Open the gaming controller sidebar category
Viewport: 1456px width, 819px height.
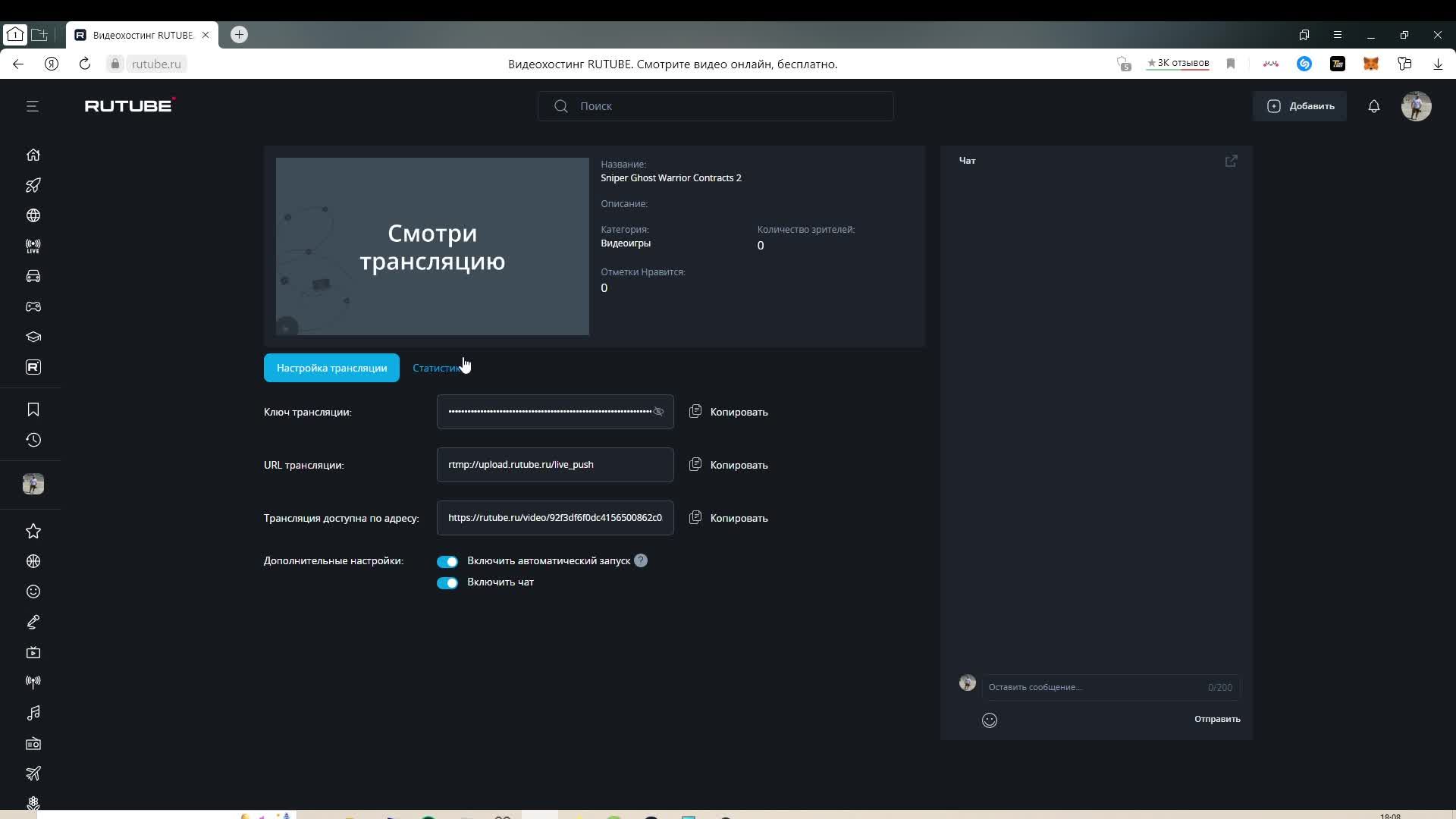pos(33,306)
